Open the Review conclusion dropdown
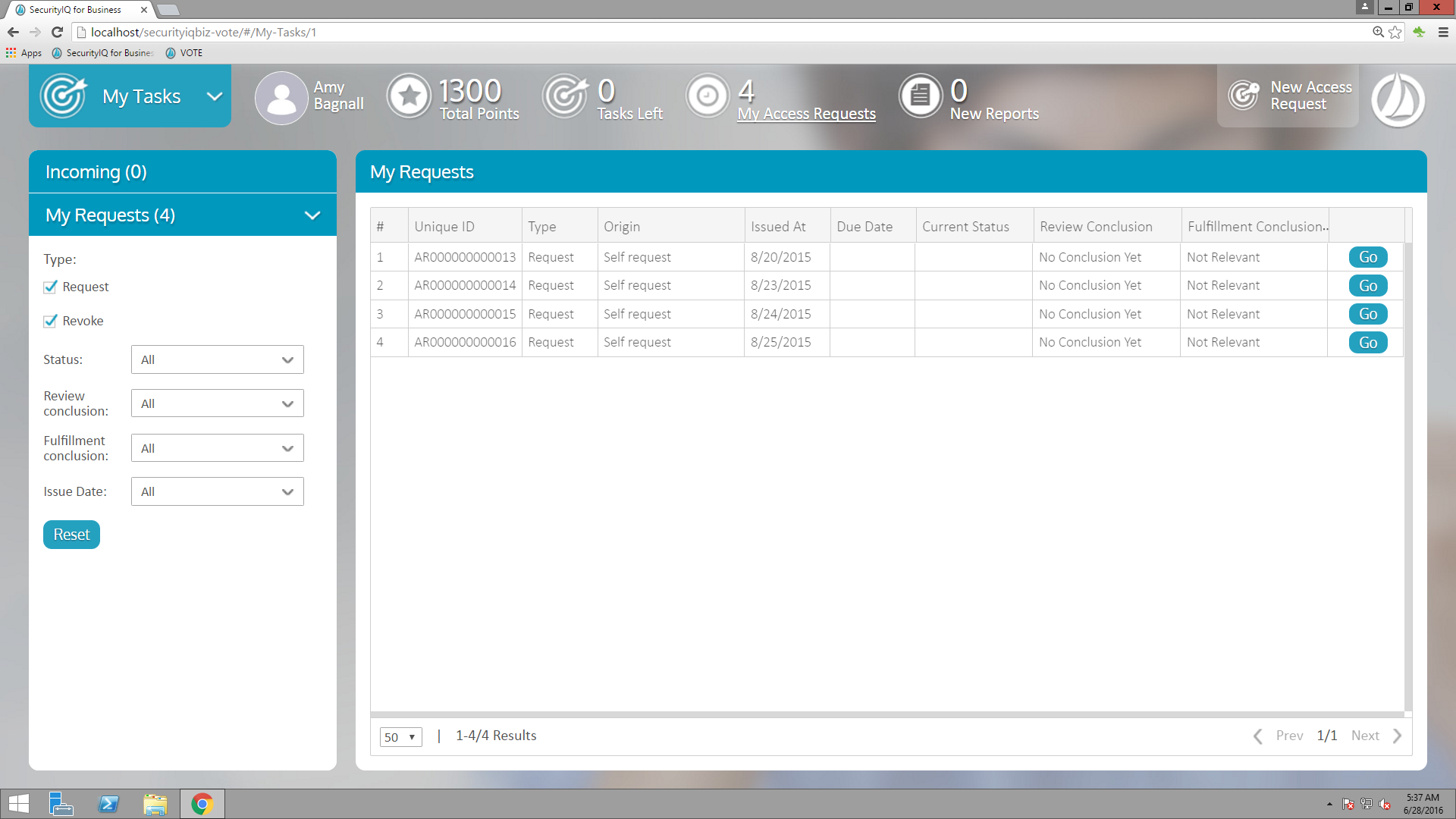This screenshot has width=1456, height=819. pyautogui.click(x=217, y=403)
